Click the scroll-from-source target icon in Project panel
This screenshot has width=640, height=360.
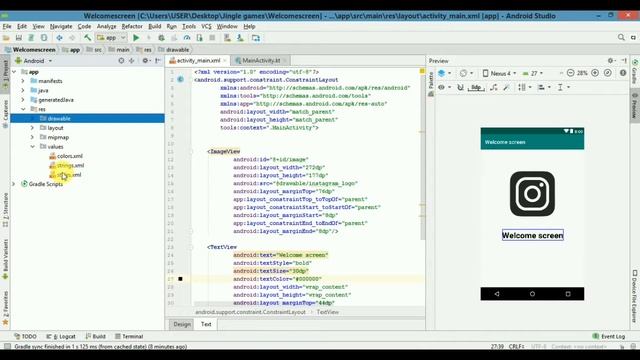121,60
